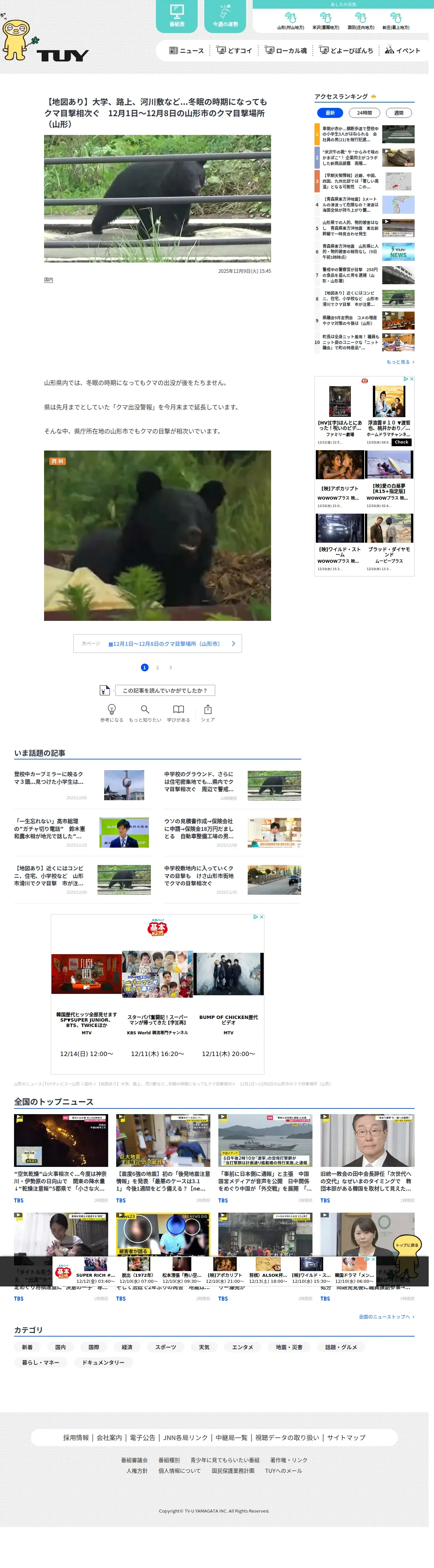Click the 資料 bear cub image
The image size is (434, 1568).
point(157,535)
